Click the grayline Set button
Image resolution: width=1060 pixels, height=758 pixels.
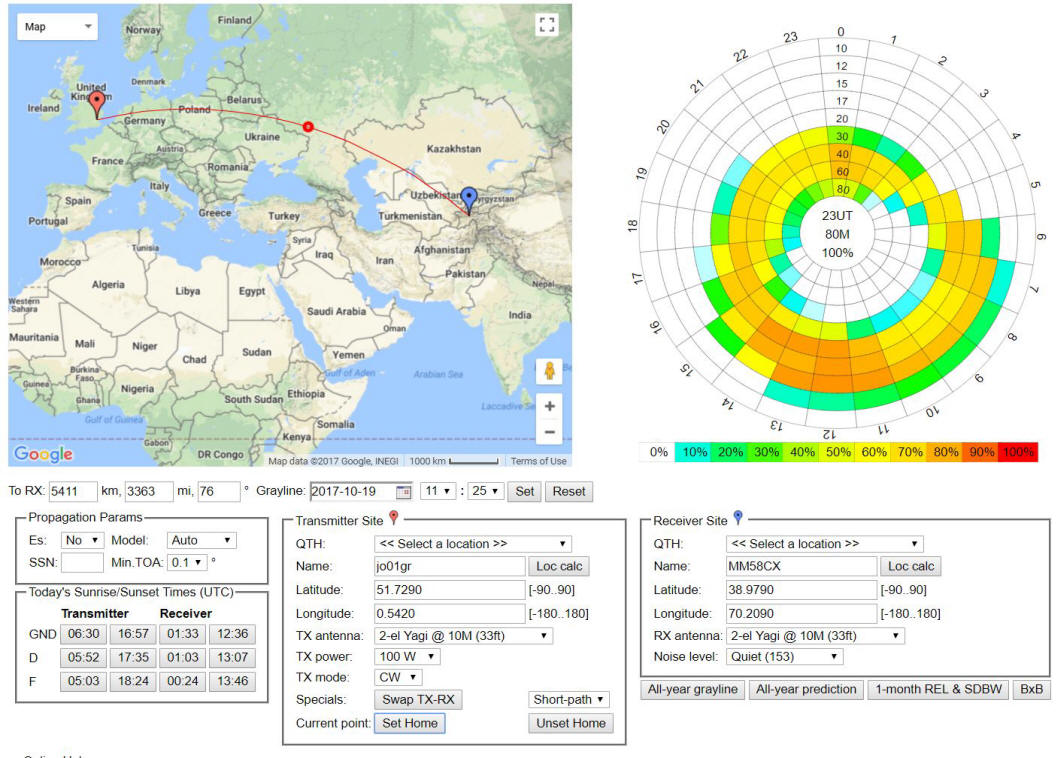(525, 492)
